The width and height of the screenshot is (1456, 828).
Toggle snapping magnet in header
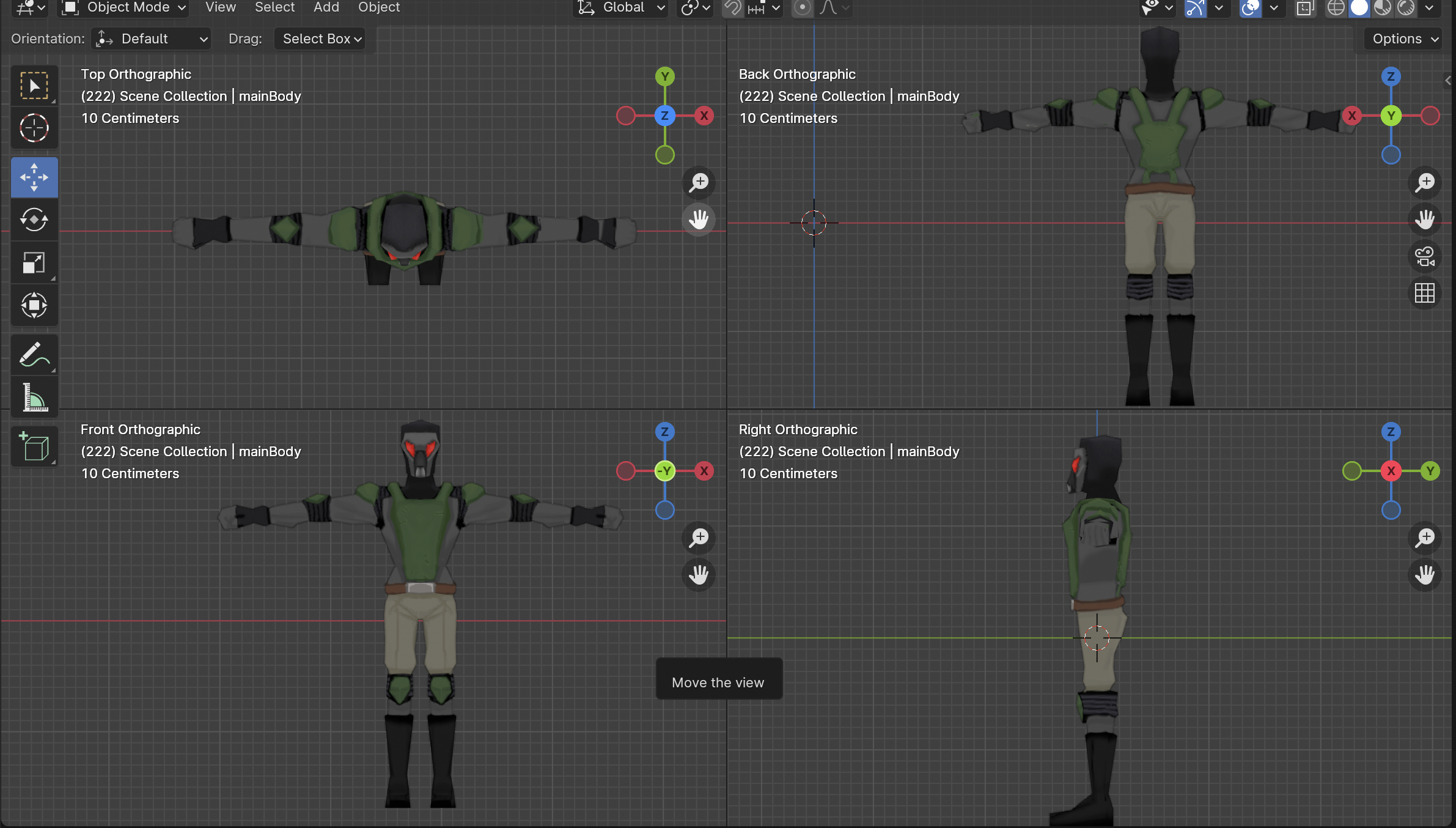coord(732,8)
